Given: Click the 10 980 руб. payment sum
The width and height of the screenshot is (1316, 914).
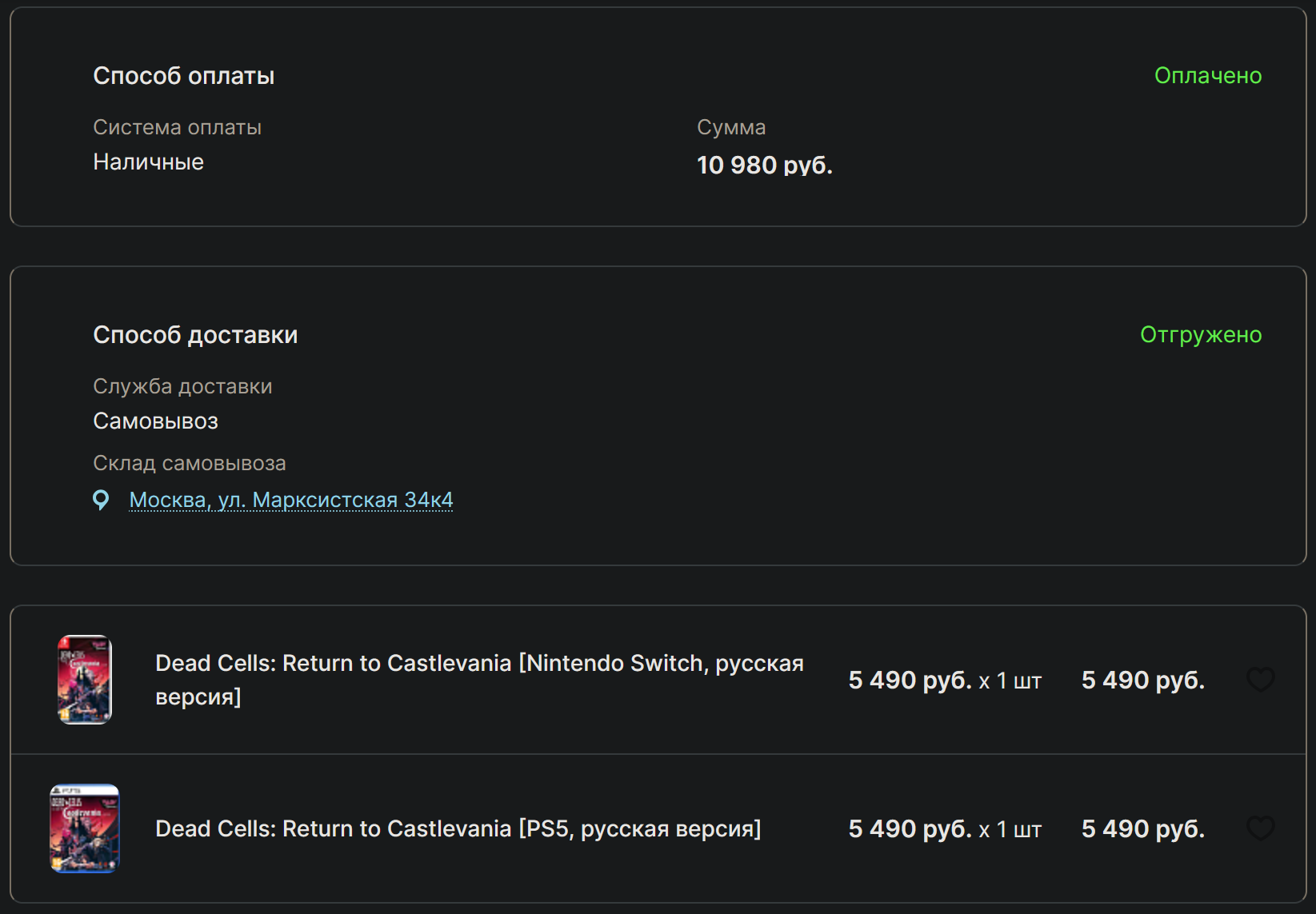Looking at the screenshot, I should 764,166.
